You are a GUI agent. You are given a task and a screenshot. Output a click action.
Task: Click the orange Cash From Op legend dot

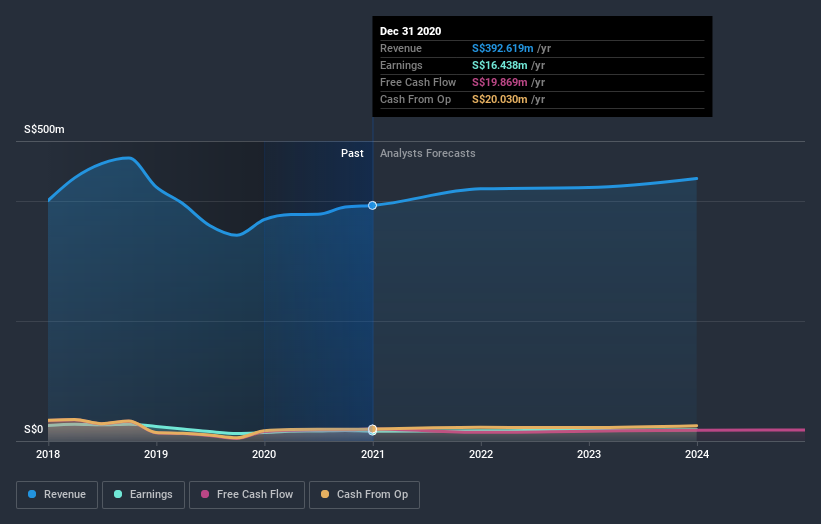[x=325, y=494]
